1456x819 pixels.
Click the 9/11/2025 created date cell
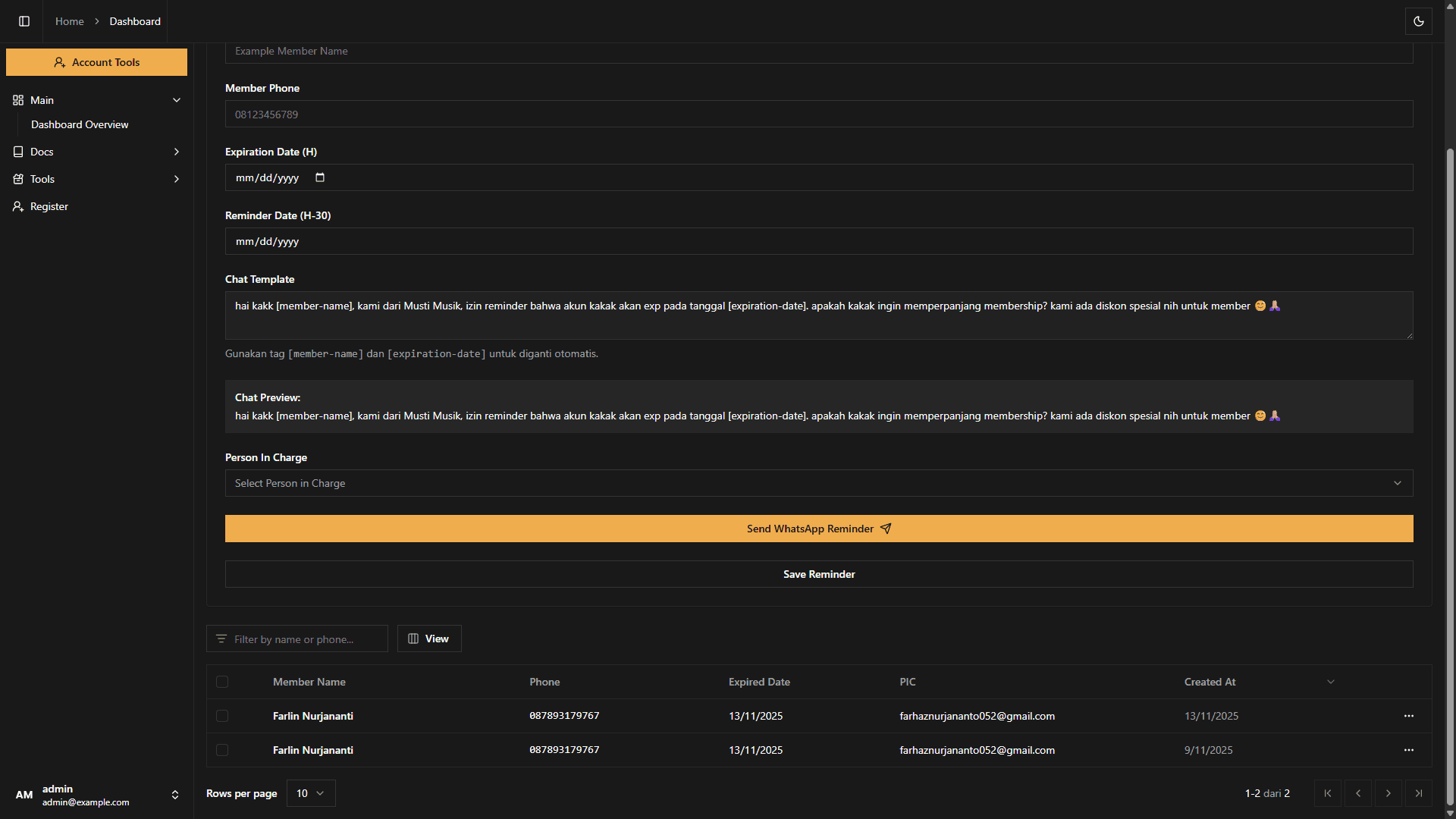(x=1209, y=750)
